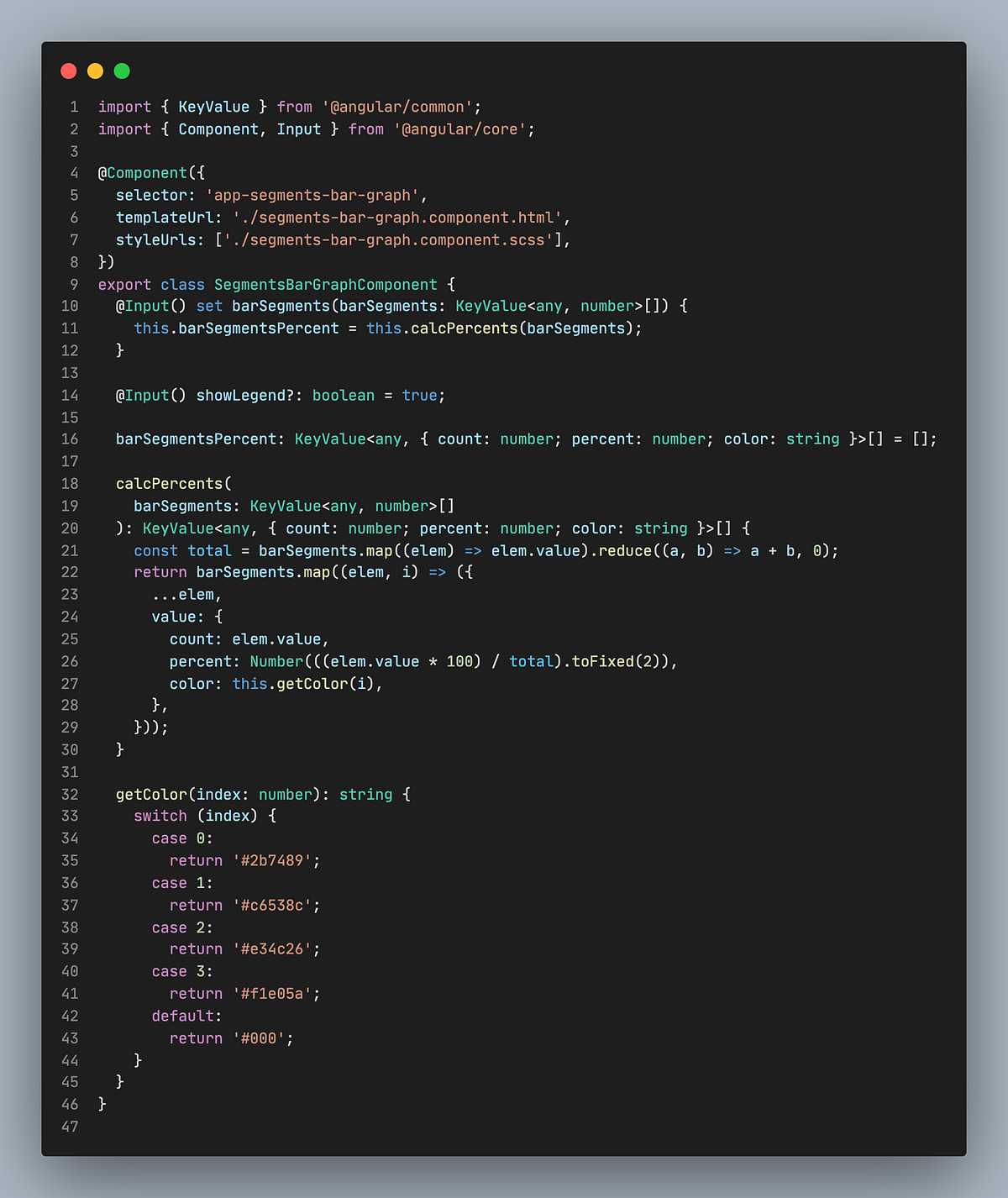Click the '#000' default return color

click(260, 1038)
